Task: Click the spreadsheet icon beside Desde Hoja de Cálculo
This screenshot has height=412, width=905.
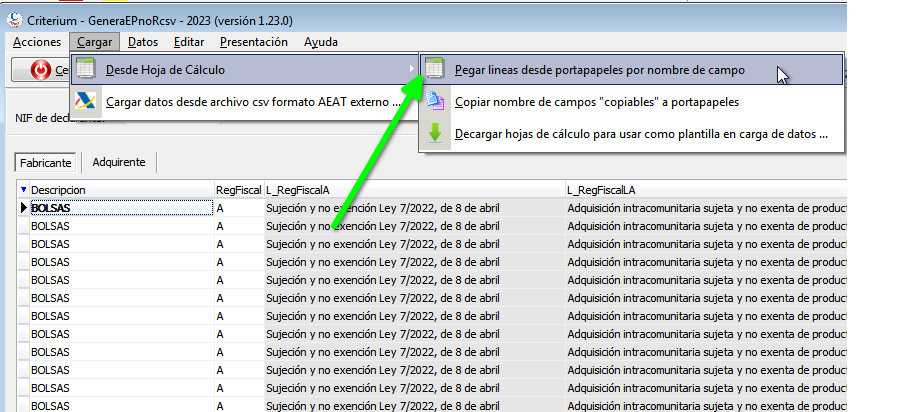Action: [86, 70]
